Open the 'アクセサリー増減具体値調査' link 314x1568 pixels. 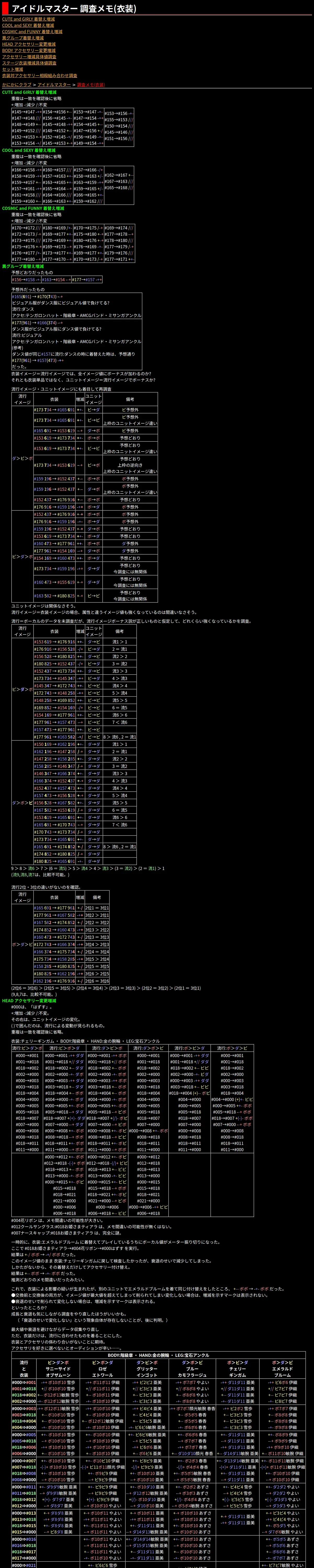point(29,57)
